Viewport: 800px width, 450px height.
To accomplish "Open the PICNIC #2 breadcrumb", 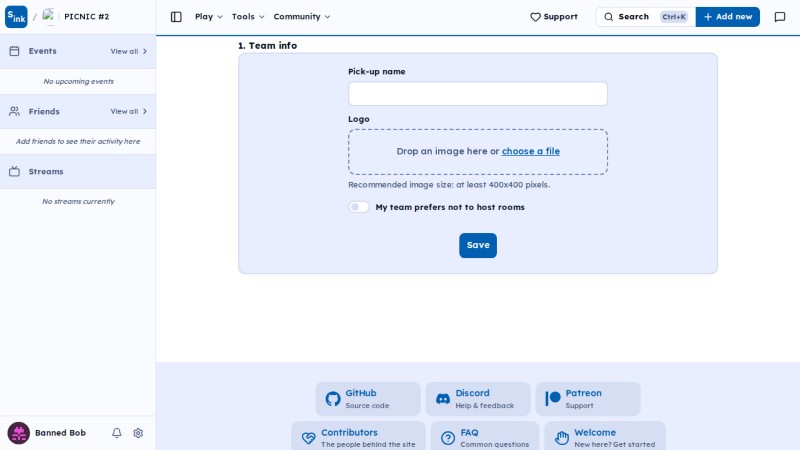I will point(86,16).
